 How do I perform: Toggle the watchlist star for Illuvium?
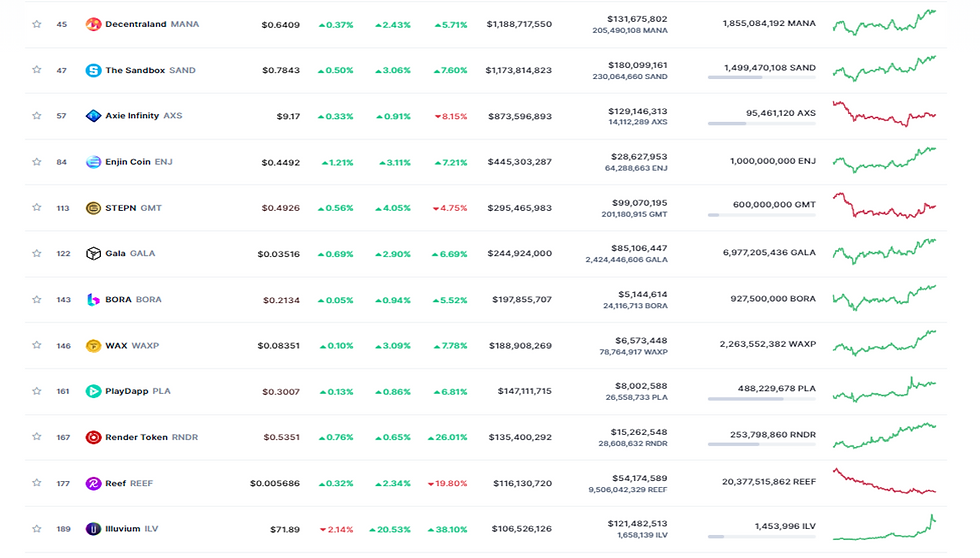[x=37, y=529]
